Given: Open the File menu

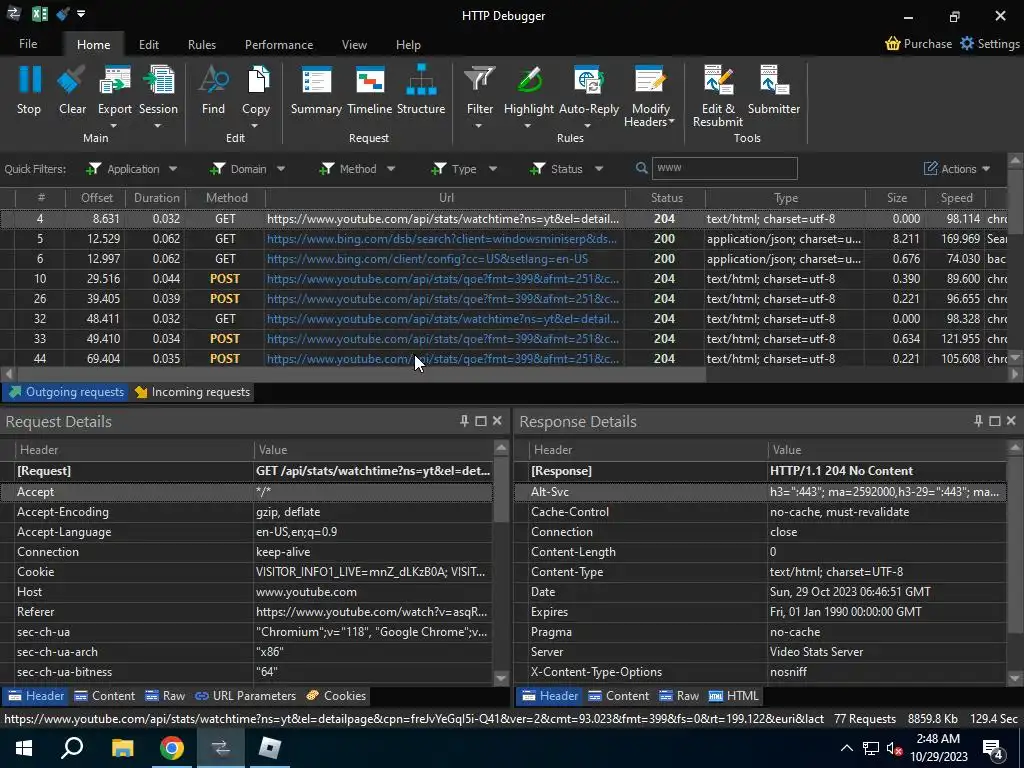Looking at the screenshot, I should (28, 44).
